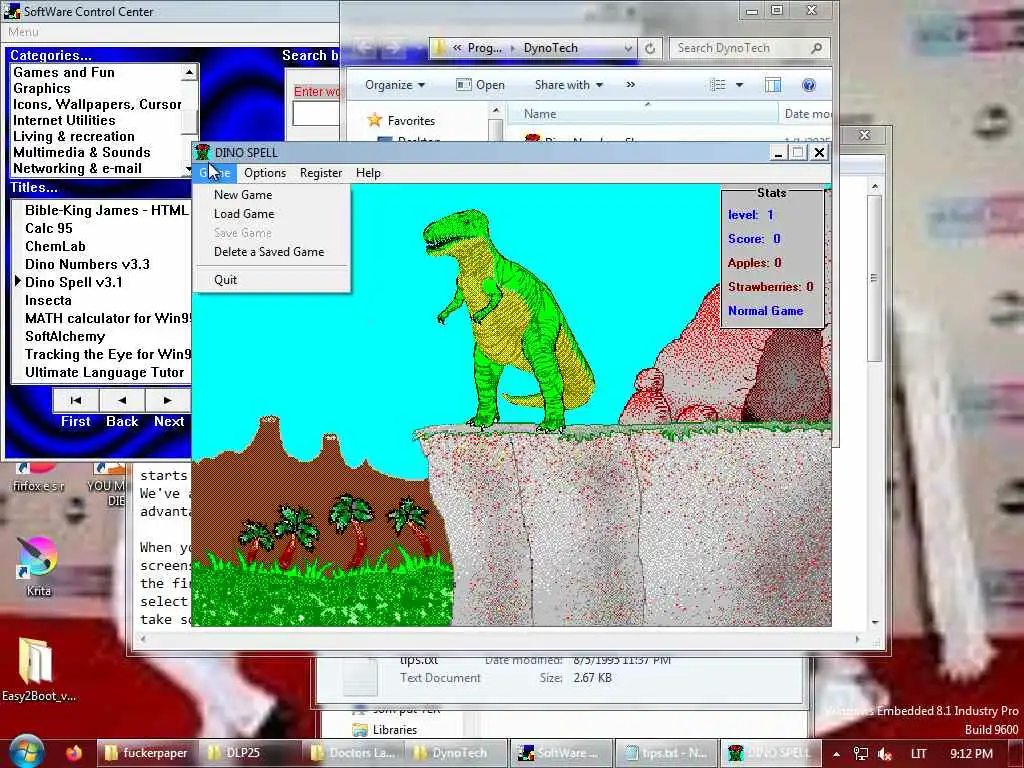Click the Notepad vertical scrollbar thumb
The height and width of the screenshot is (768, 1024).
[x=874, y=278]
